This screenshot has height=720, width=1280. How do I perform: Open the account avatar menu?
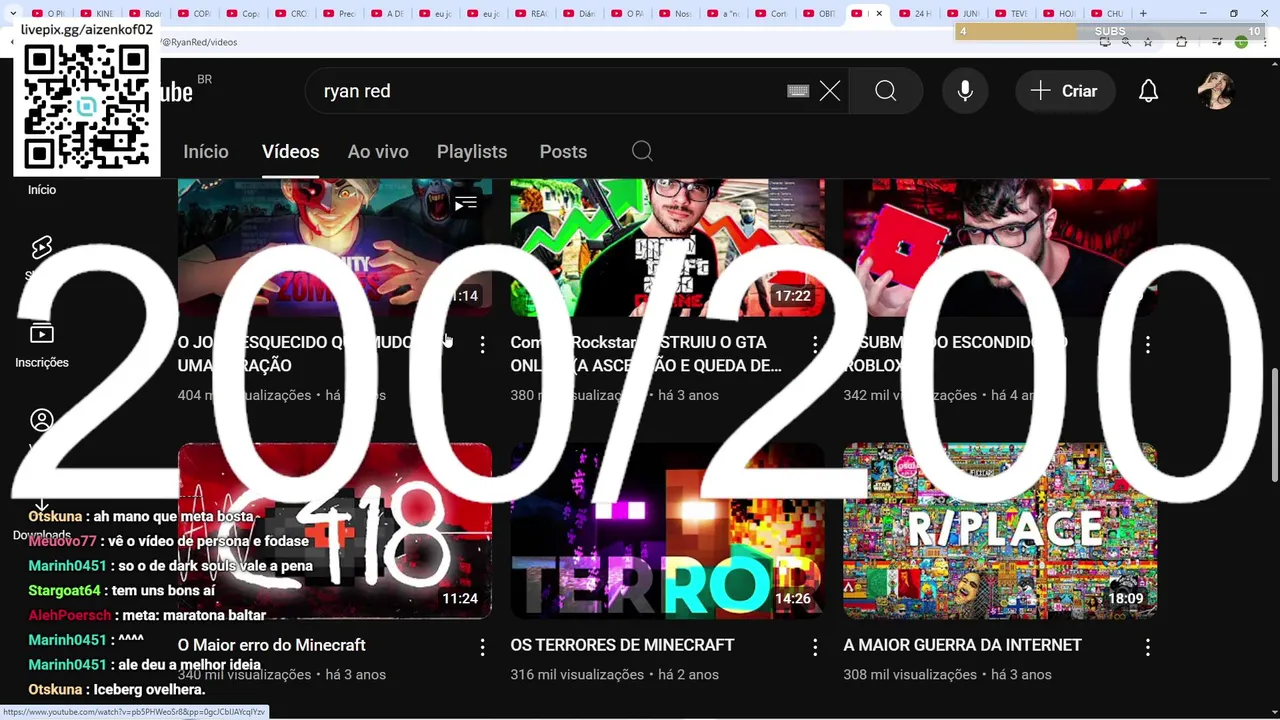click(x=1216, y=91)
